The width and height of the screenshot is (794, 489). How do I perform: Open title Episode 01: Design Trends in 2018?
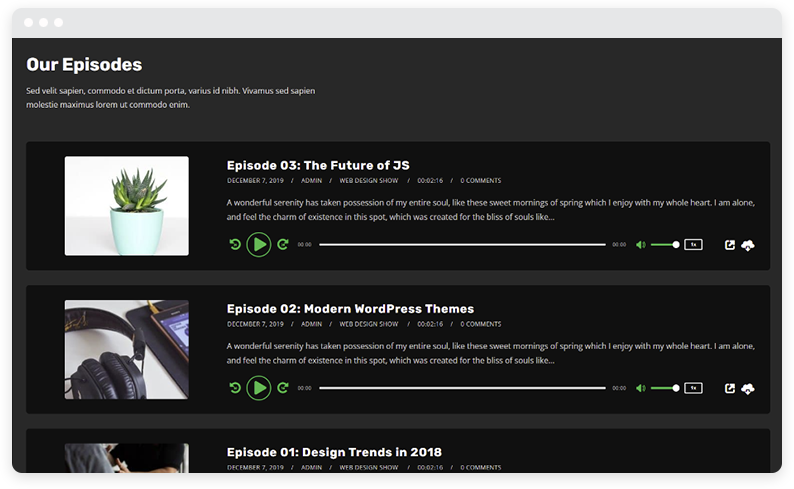coord(334,452)
